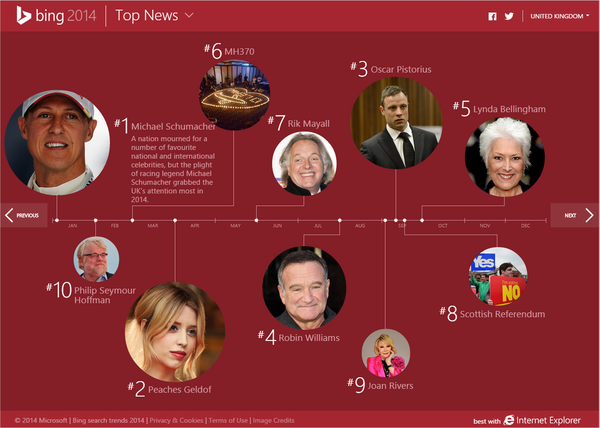Open Privacy & Cookies link
The image size is (600, 428).
(176, 420)
